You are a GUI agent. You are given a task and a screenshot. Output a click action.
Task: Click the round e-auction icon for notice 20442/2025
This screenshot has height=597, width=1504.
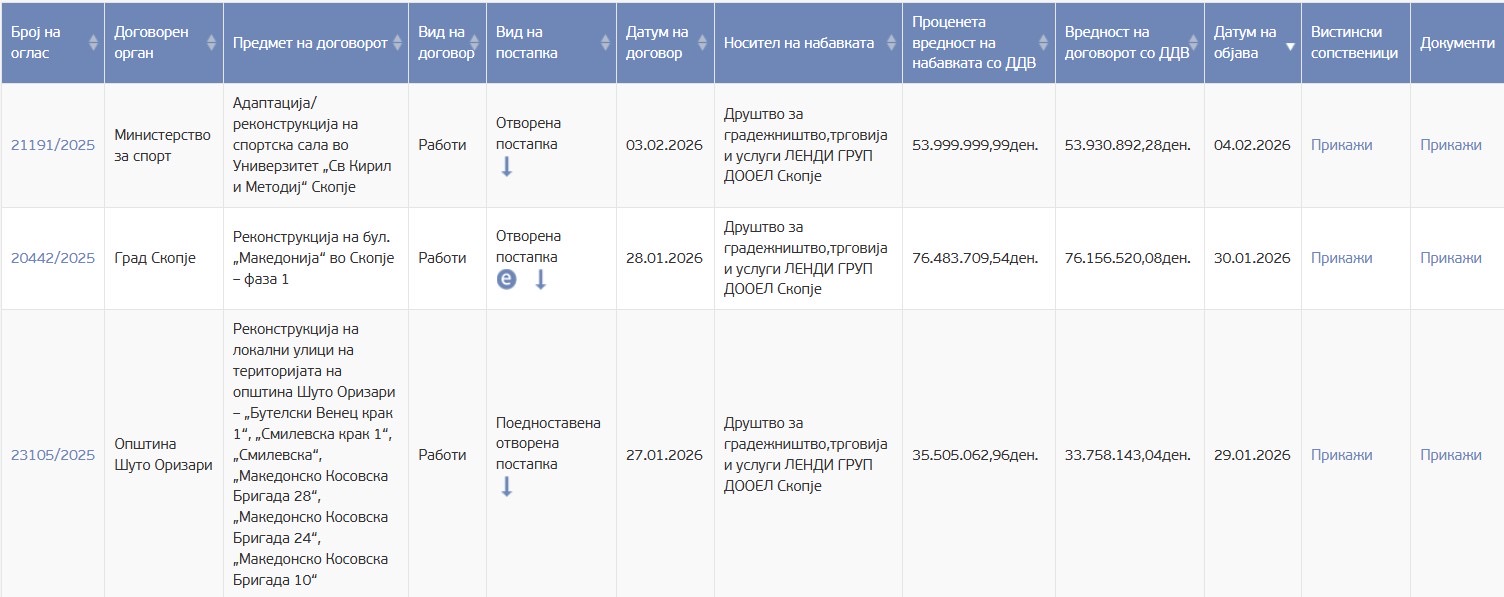pyautogui.click(x=507, y=280)
